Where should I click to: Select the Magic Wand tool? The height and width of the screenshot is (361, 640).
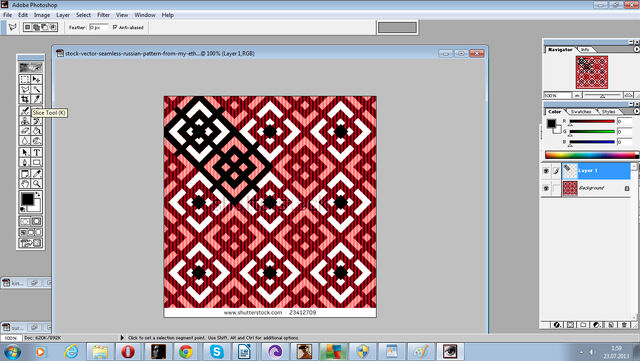coord(36,89)
